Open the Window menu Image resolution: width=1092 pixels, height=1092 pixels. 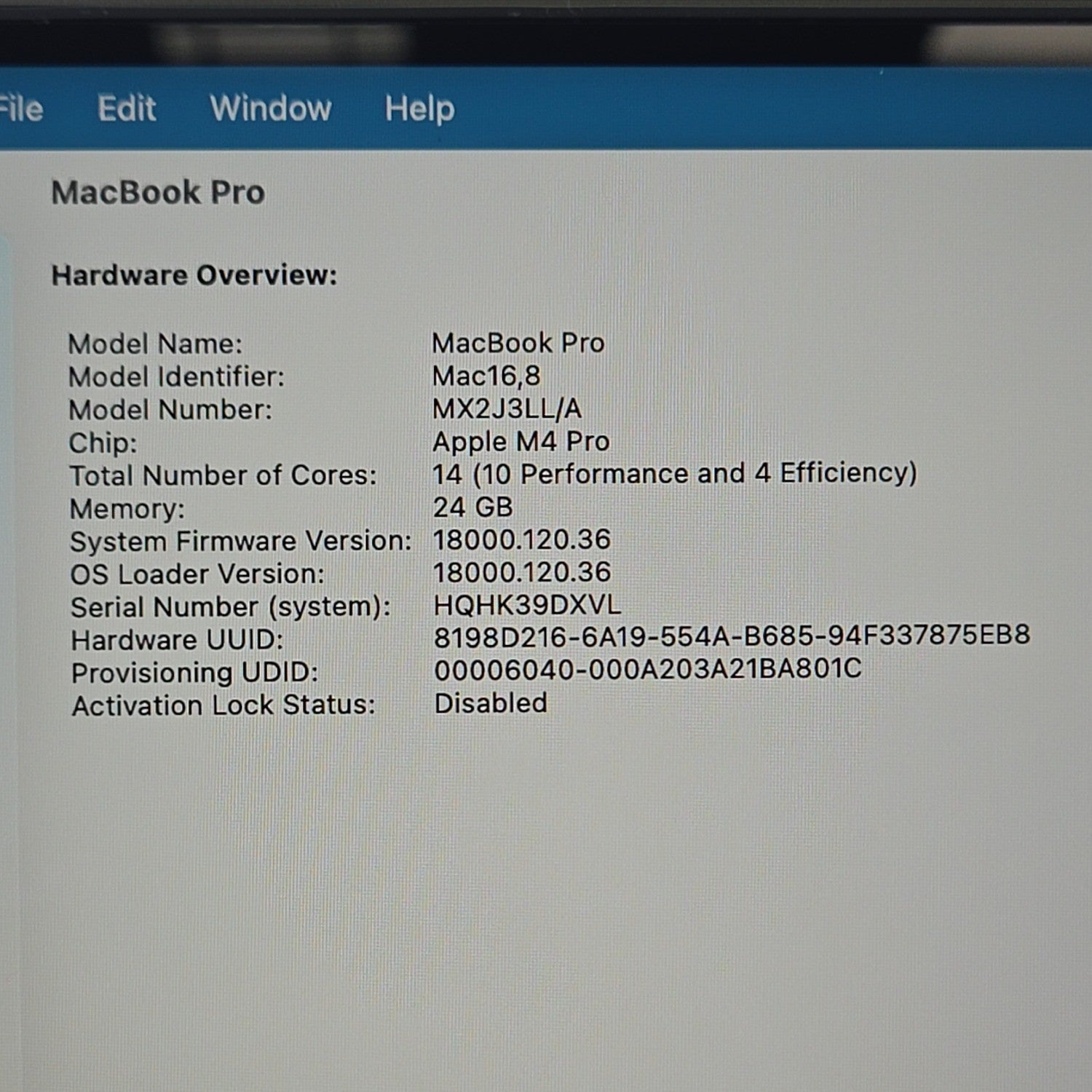pos(271,108)
